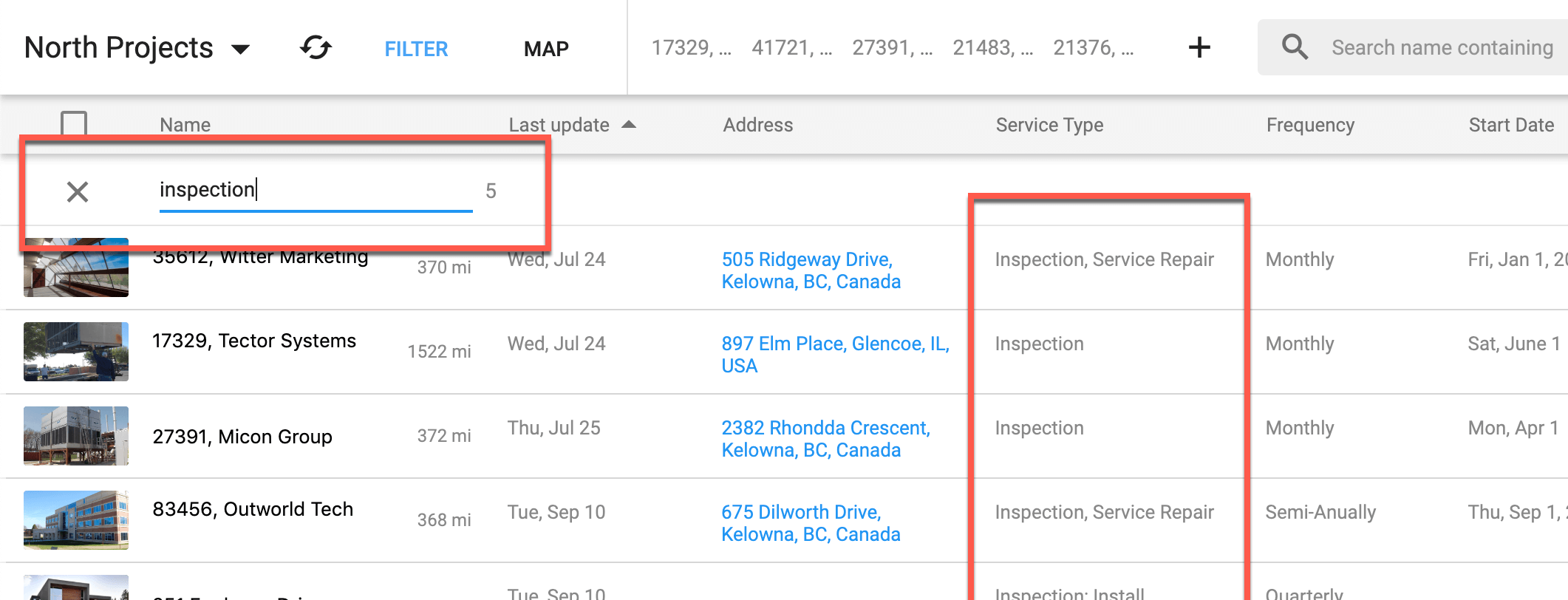This screenshot has width=1568, height=600.
Task: Switch to the MAP view
Action: point(546,49)
